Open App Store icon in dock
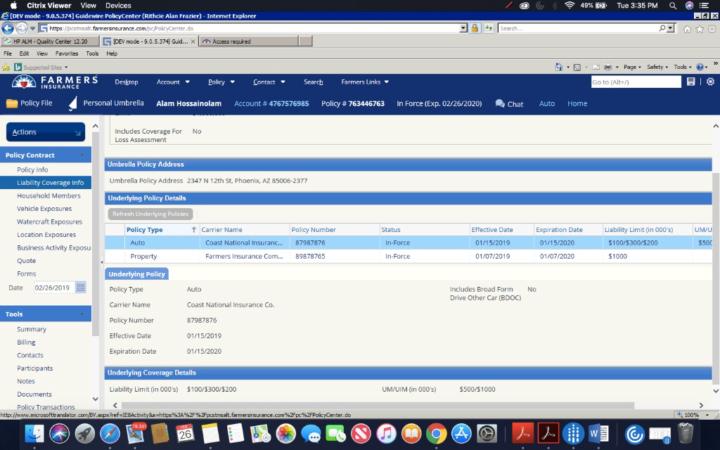The height and width of the screenshot is (450, 720). coord(461,433)
